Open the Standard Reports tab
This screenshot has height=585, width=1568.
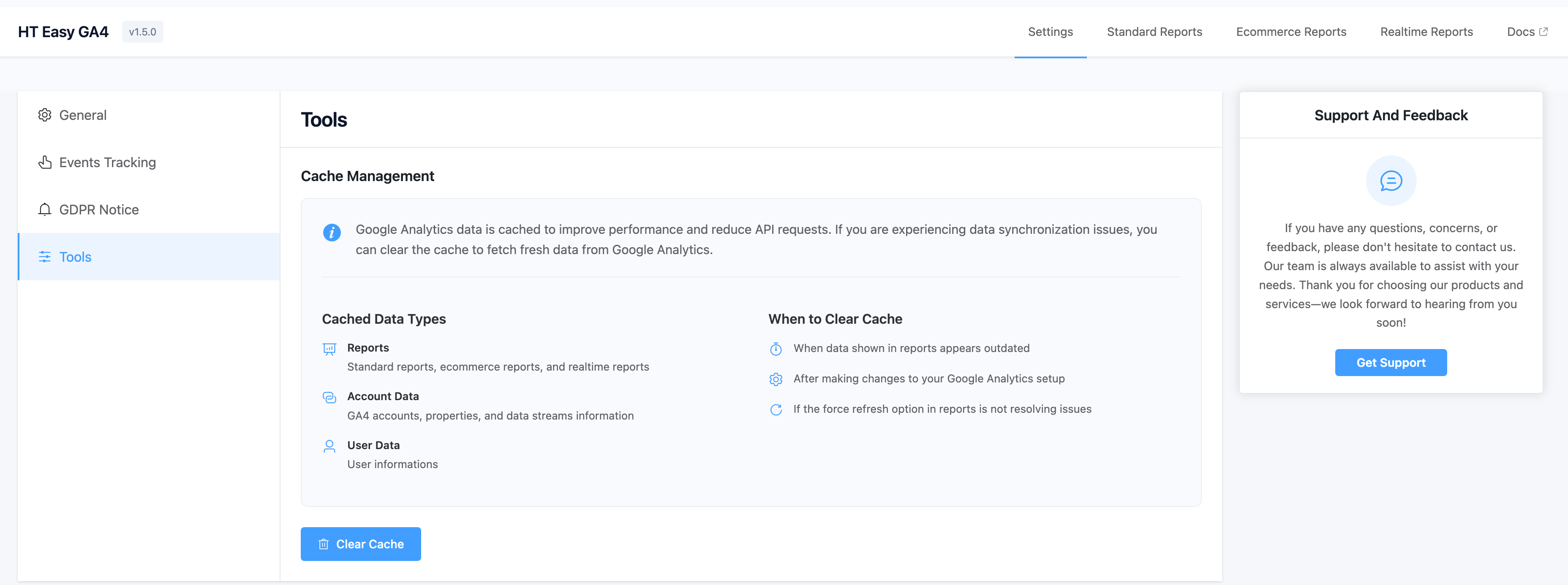[x=1154, y=32]
